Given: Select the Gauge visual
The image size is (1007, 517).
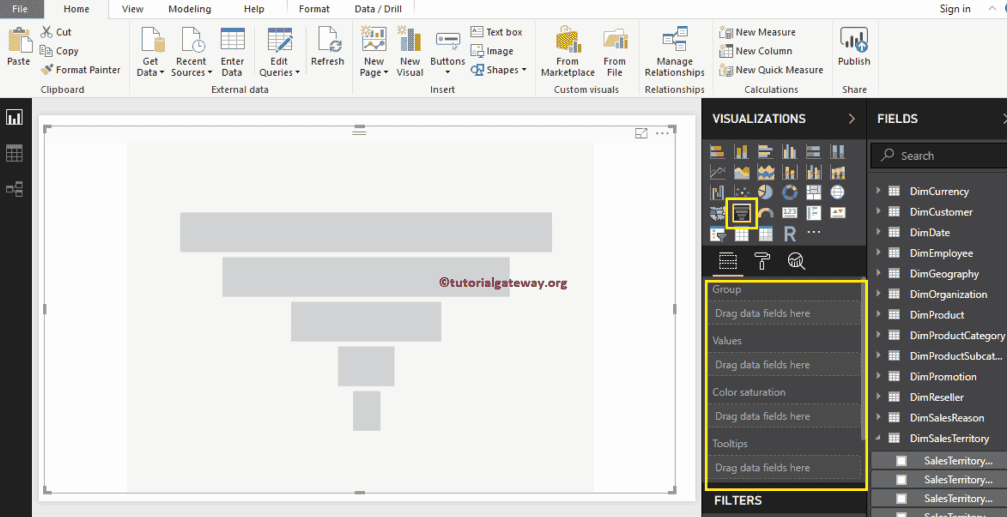Looking at the screenshot, I should coord(766,213).
